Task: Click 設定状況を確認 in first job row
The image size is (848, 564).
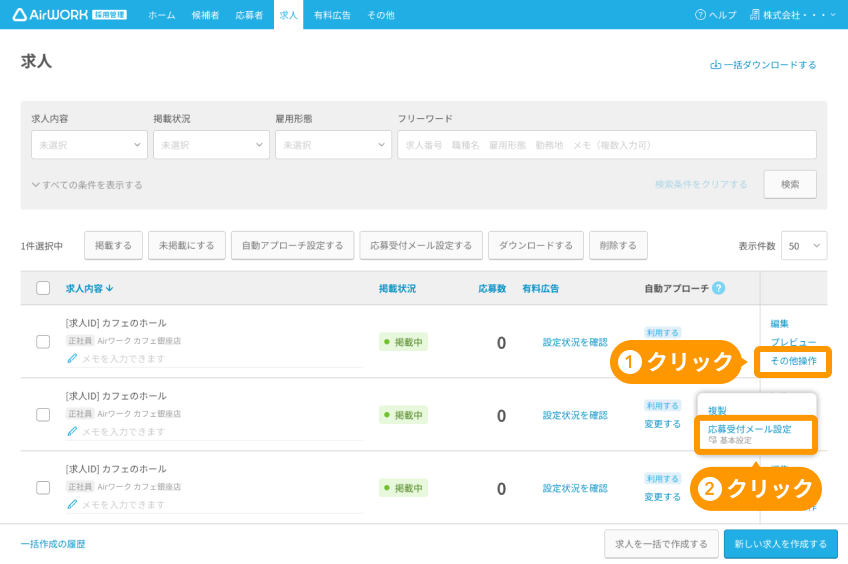Action: coord(575,342)
